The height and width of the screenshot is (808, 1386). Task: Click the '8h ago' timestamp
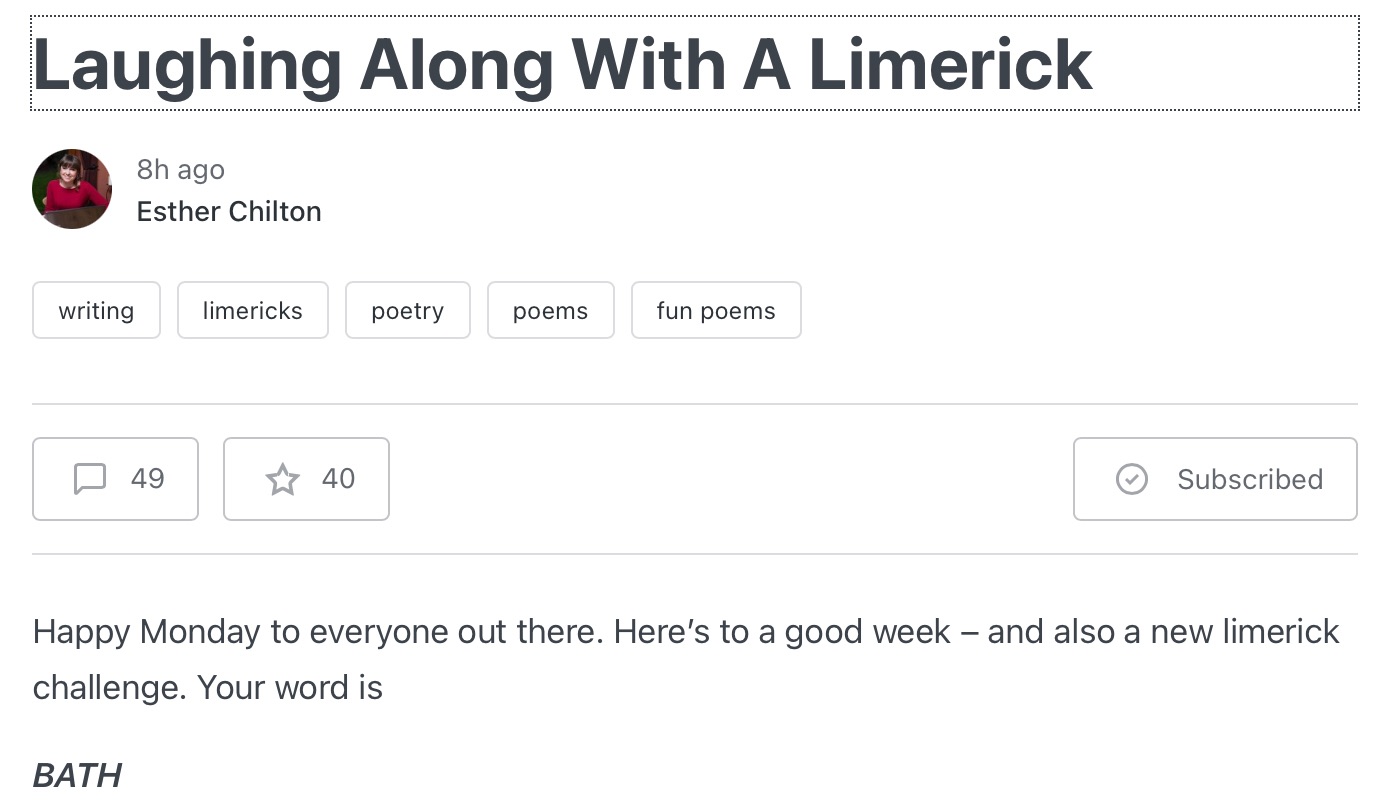click(181, 170)
